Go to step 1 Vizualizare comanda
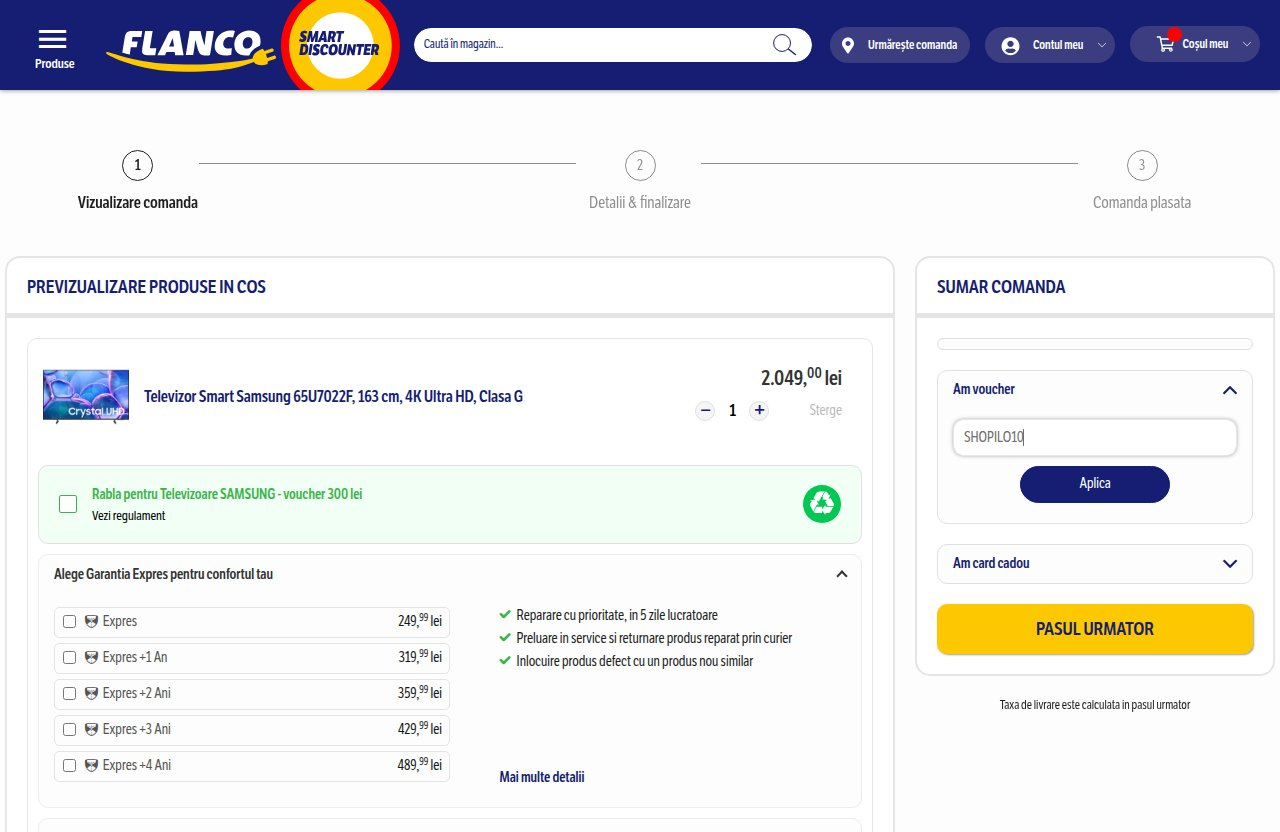The height and width of the screenshot is (832, 1280). click(138, 181)
